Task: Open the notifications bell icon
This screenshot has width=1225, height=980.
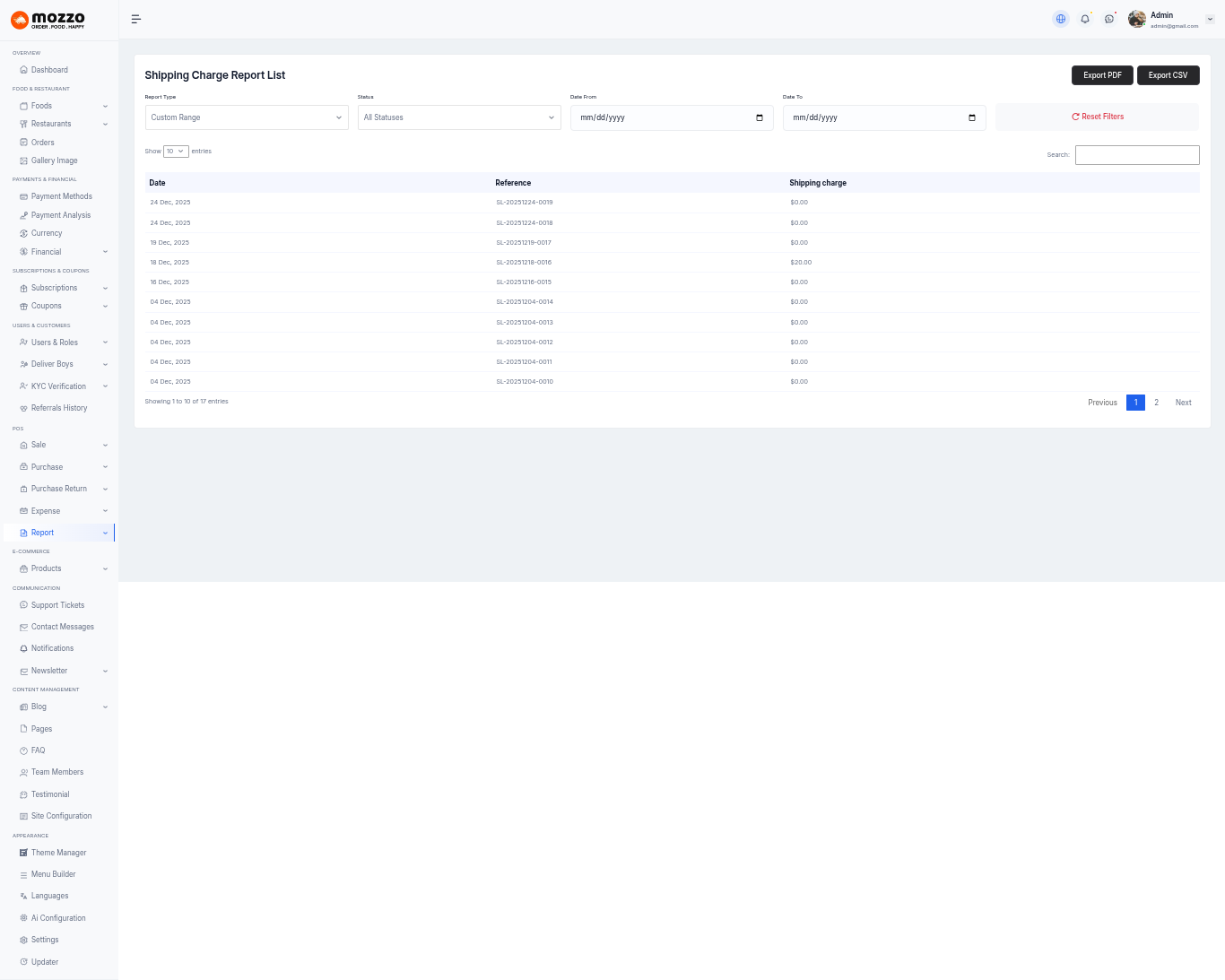Action: (x=1085, y=19)
